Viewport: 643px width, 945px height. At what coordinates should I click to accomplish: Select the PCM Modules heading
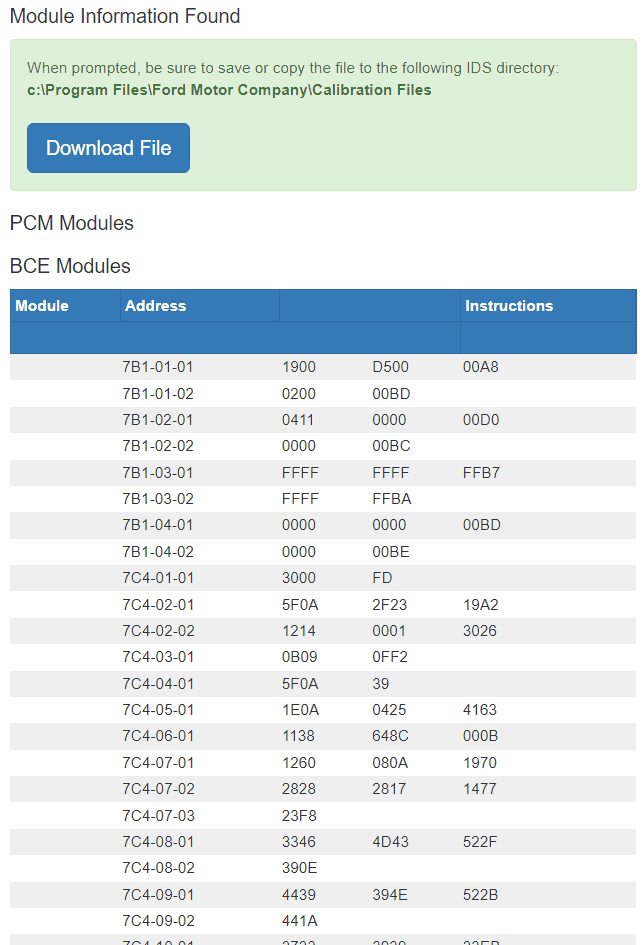(x=71, y=223)
